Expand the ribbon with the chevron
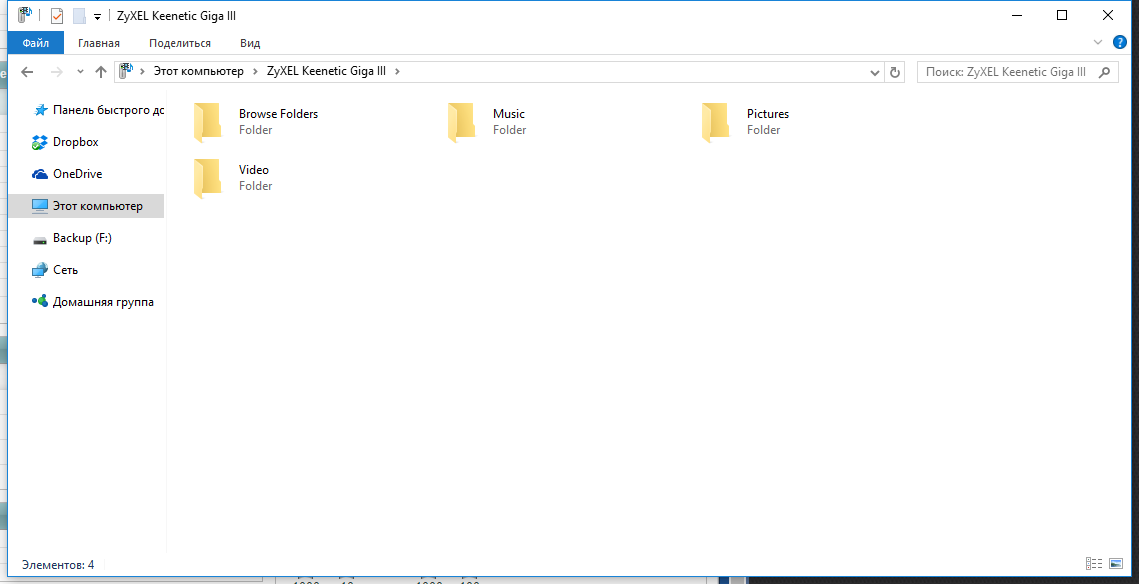The width and height of the screenshot is (1139, 584). tap(1098, 42)
